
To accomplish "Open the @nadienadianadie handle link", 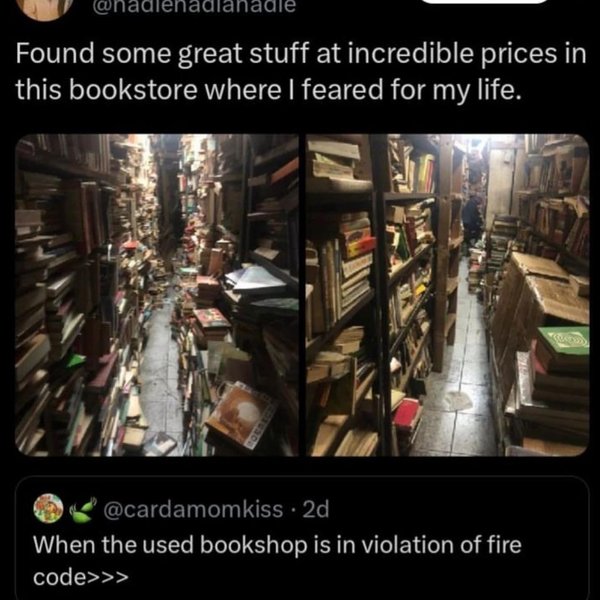I will click(x=194, y=5).
